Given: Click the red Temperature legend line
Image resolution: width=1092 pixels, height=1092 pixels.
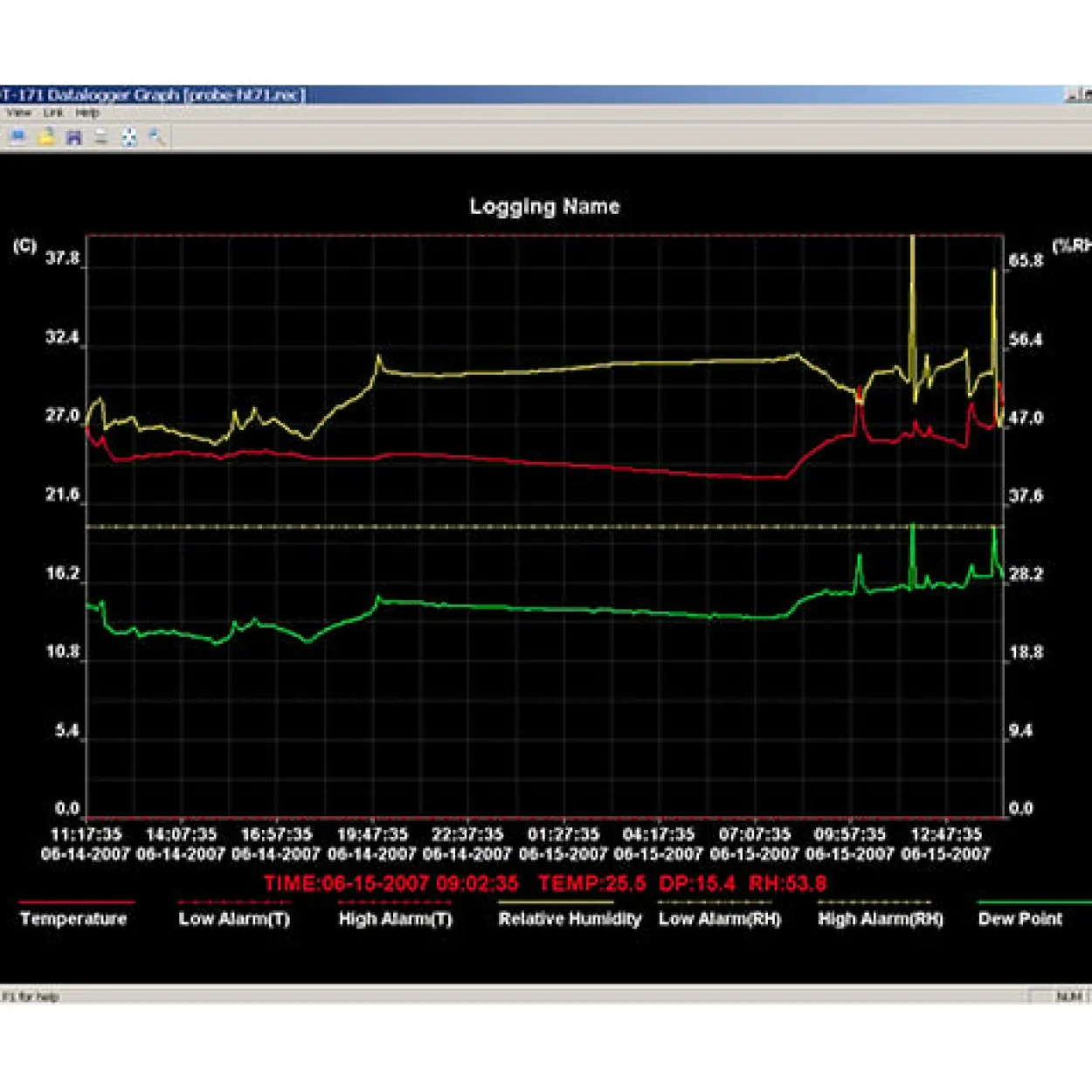Looking at the screenshot, I should tap(77, 902).
